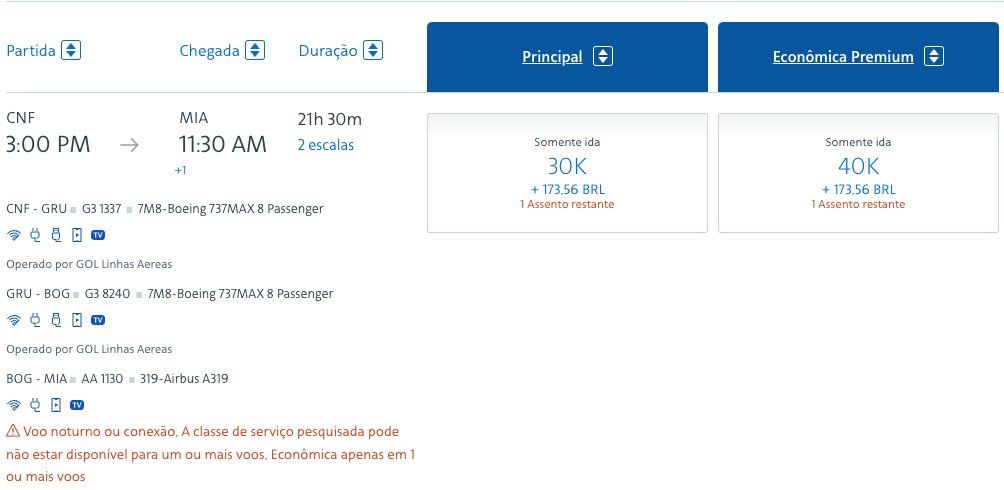Viewport: 1004px width, 490px height.
Task: Click the USB port icon for the CNF - GRU flight
Action: click(56, 236)
